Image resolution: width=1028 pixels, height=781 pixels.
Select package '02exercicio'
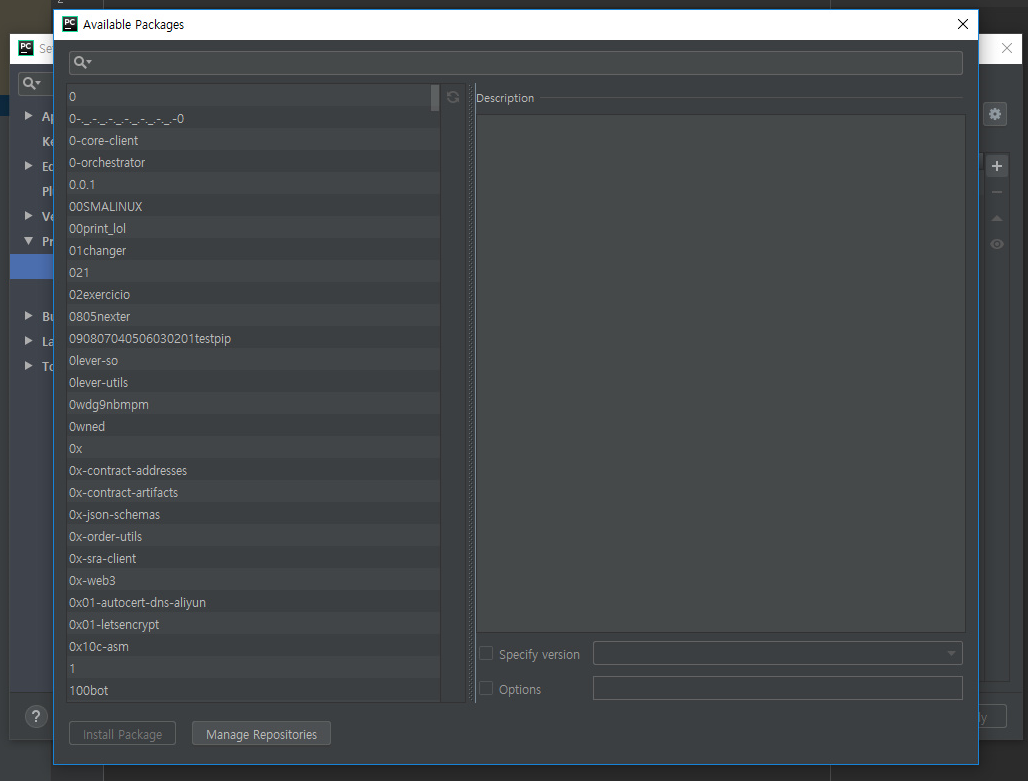[x=253, y=294]
